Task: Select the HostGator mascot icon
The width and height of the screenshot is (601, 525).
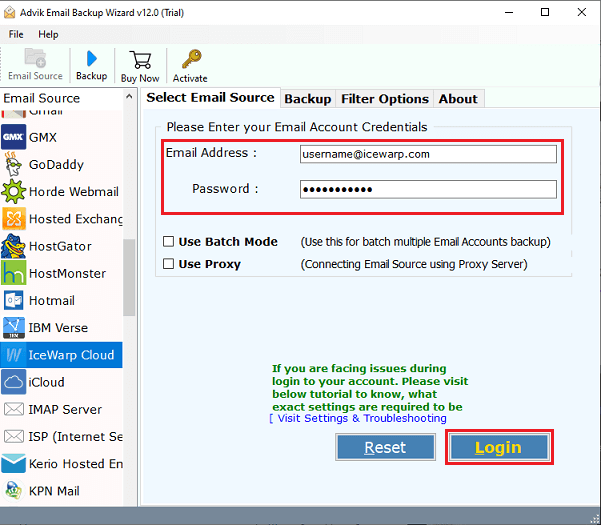Action: coord(13,246)
